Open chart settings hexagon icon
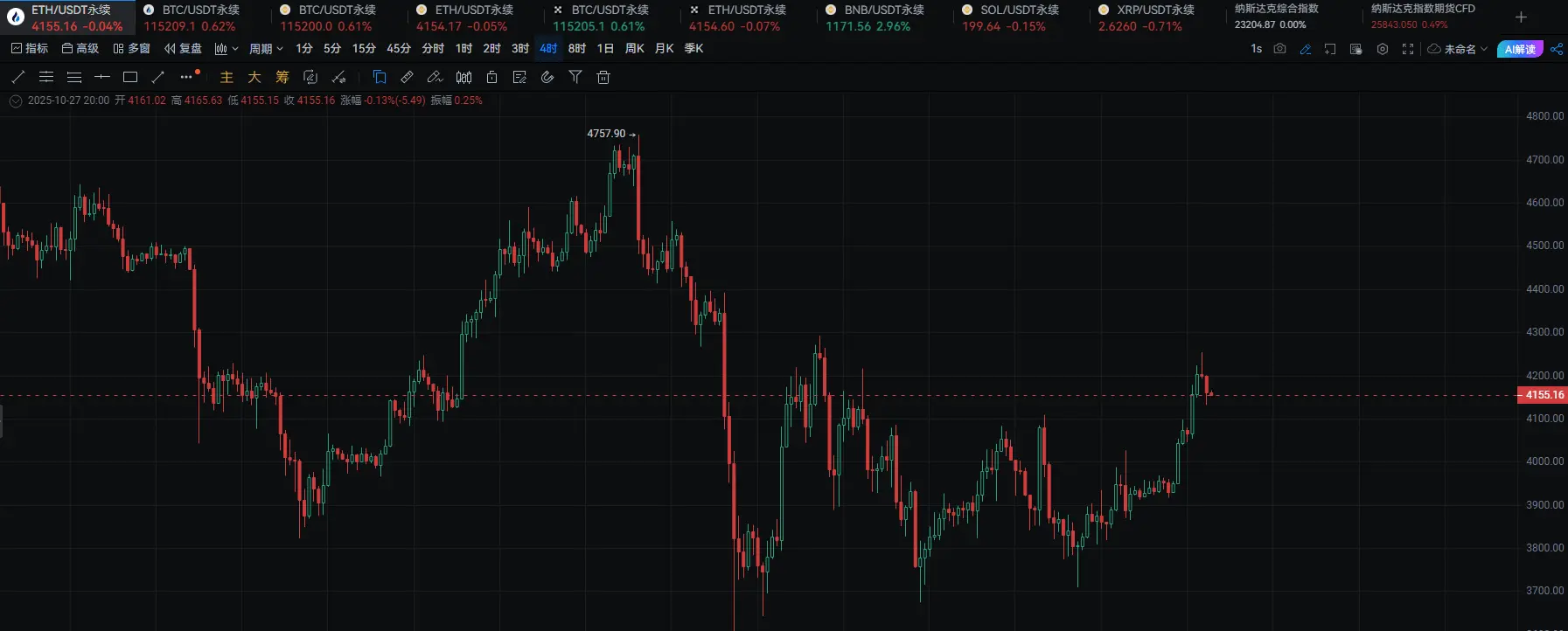1568x631 pixels. 1383,49
